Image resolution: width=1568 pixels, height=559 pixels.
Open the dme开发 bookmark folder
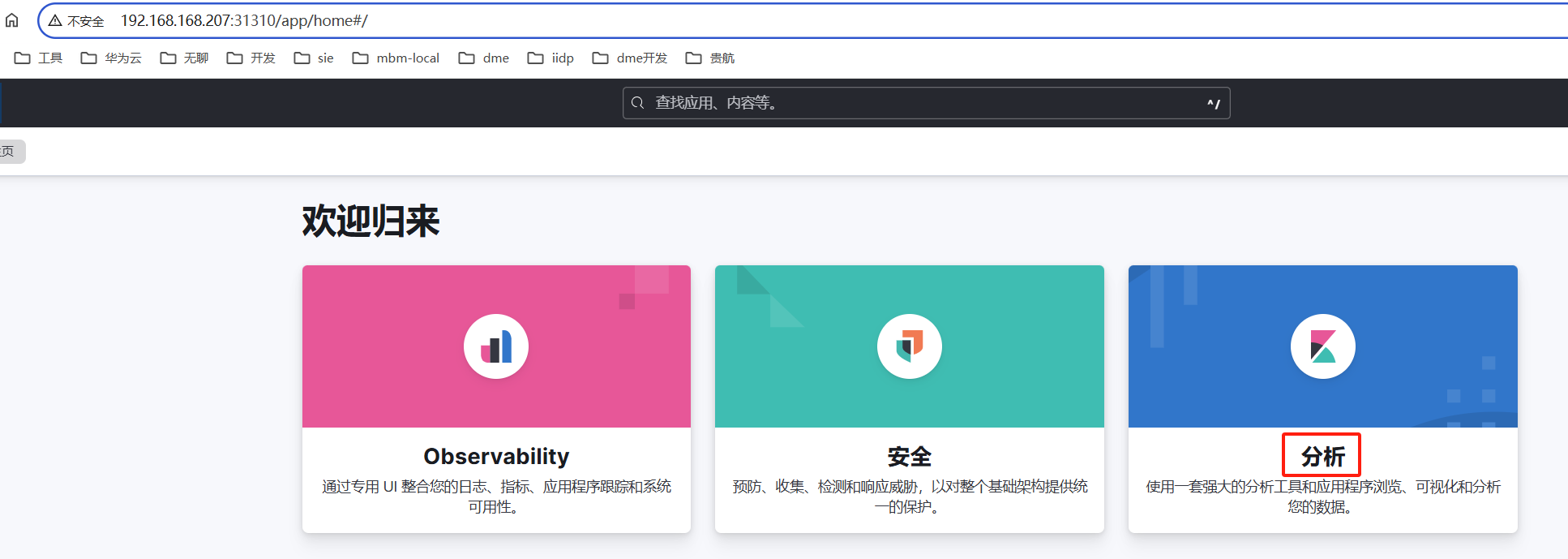click(630, 58)
